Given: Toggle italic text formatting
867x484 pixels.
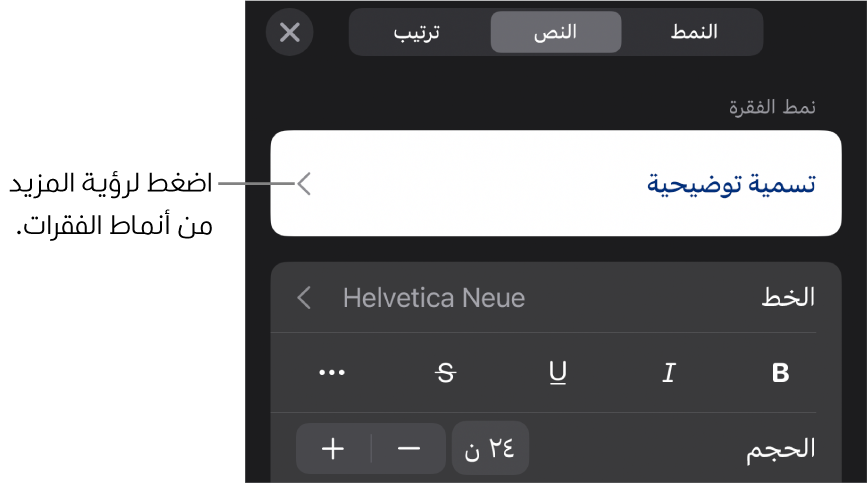Looking at the screenshot, I should click(669, 373).
